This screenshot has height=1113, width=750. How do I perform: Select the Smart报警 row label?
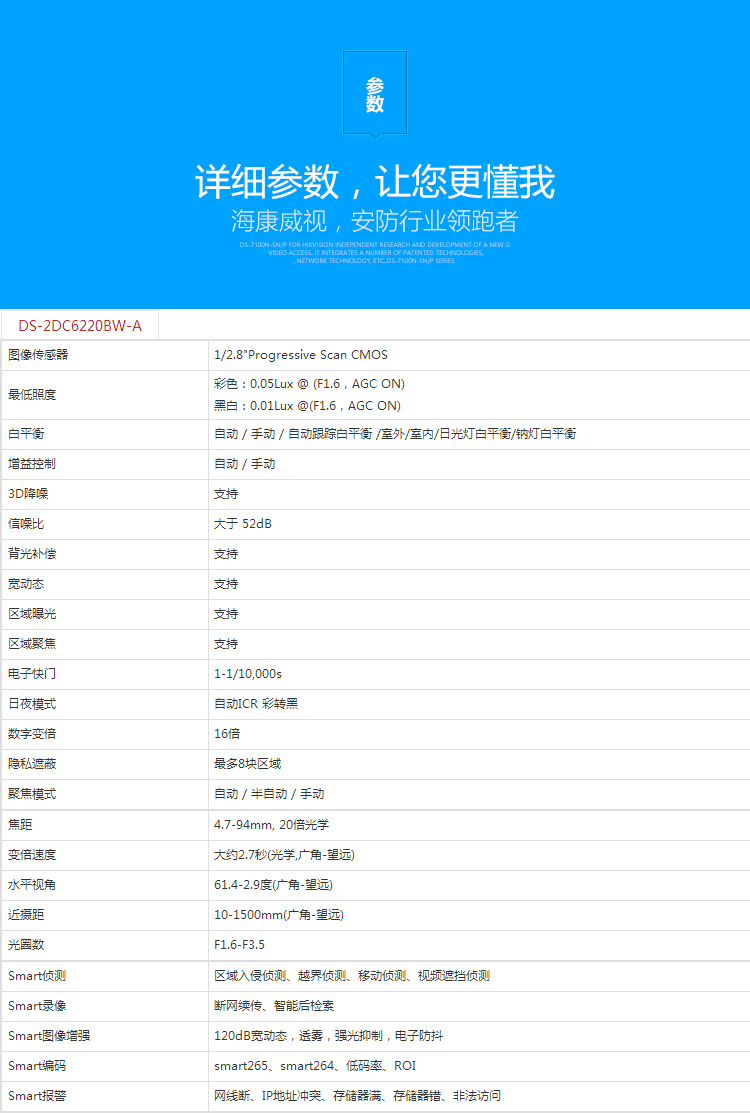pos(37,1096)
